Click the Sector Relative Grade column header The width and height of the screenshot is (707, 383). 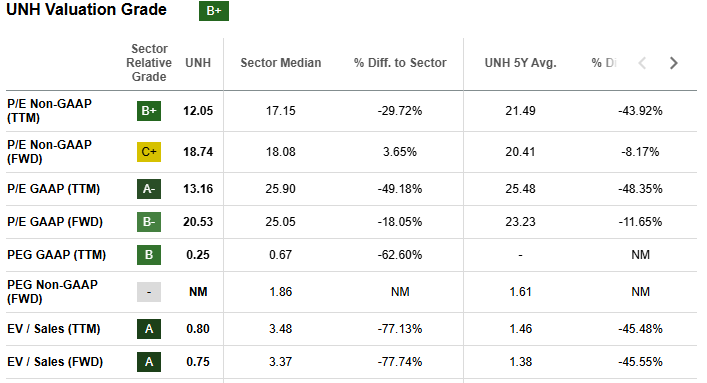(149, 63)
